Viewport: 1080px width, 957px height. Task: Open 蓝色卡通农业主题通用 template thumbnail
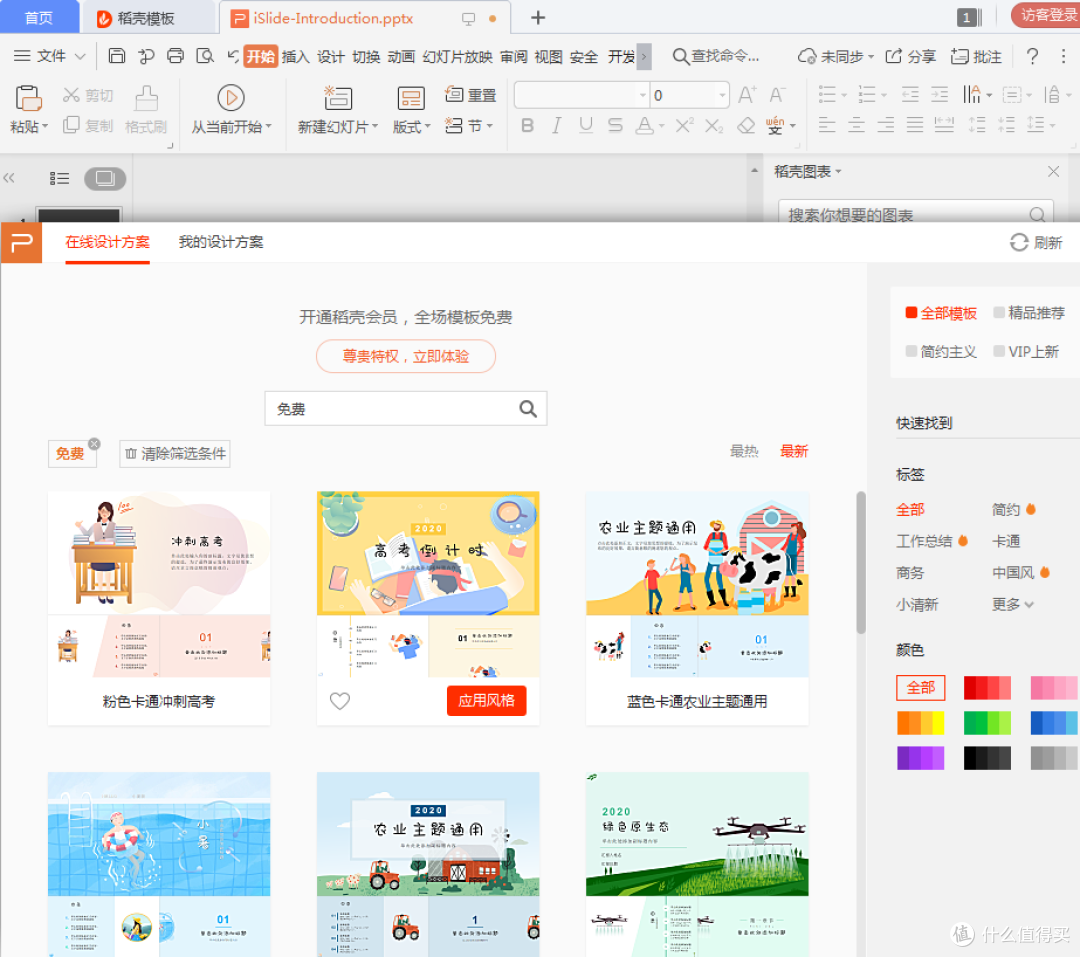point(697,584)
